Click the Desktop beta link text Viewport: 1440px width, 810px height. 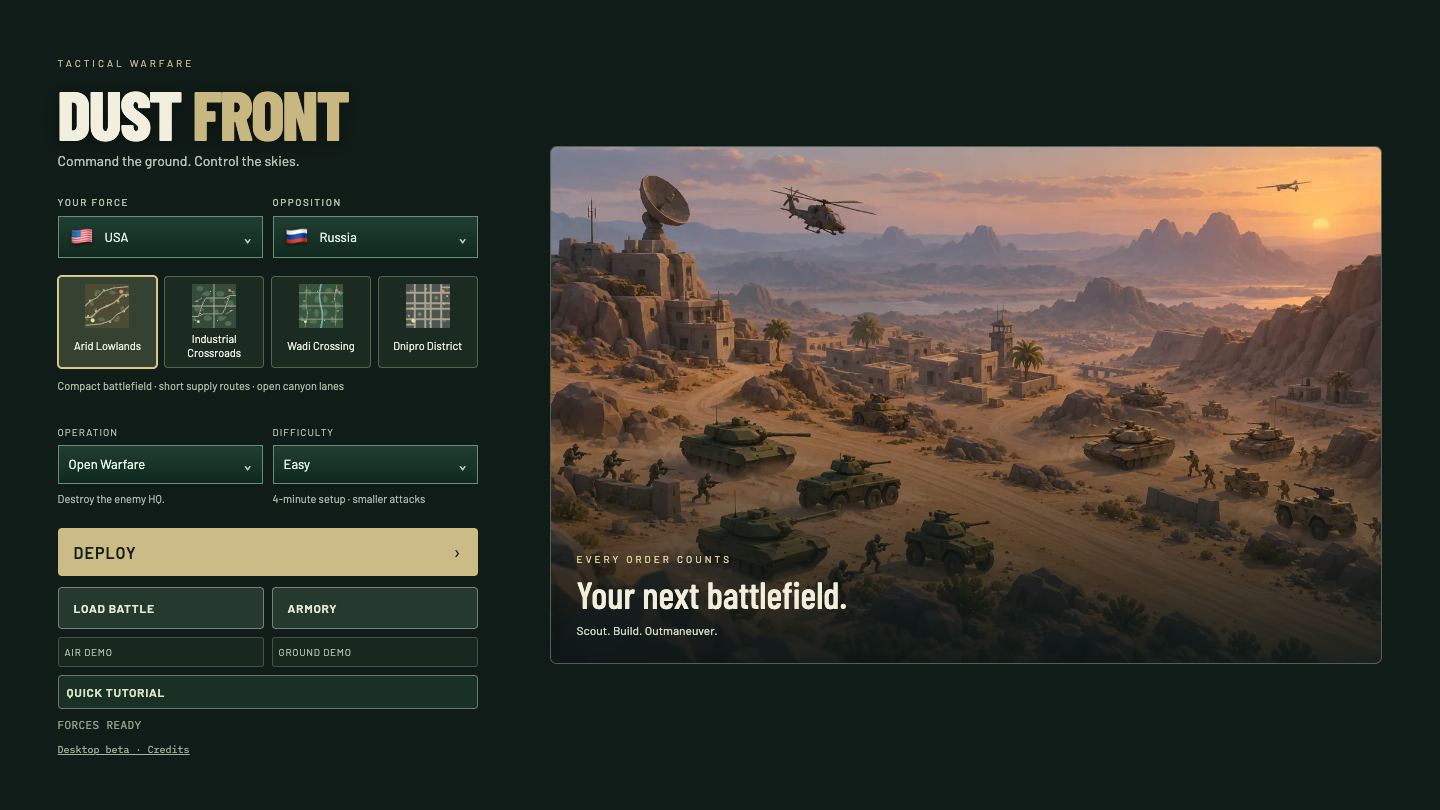coord(93,749)
